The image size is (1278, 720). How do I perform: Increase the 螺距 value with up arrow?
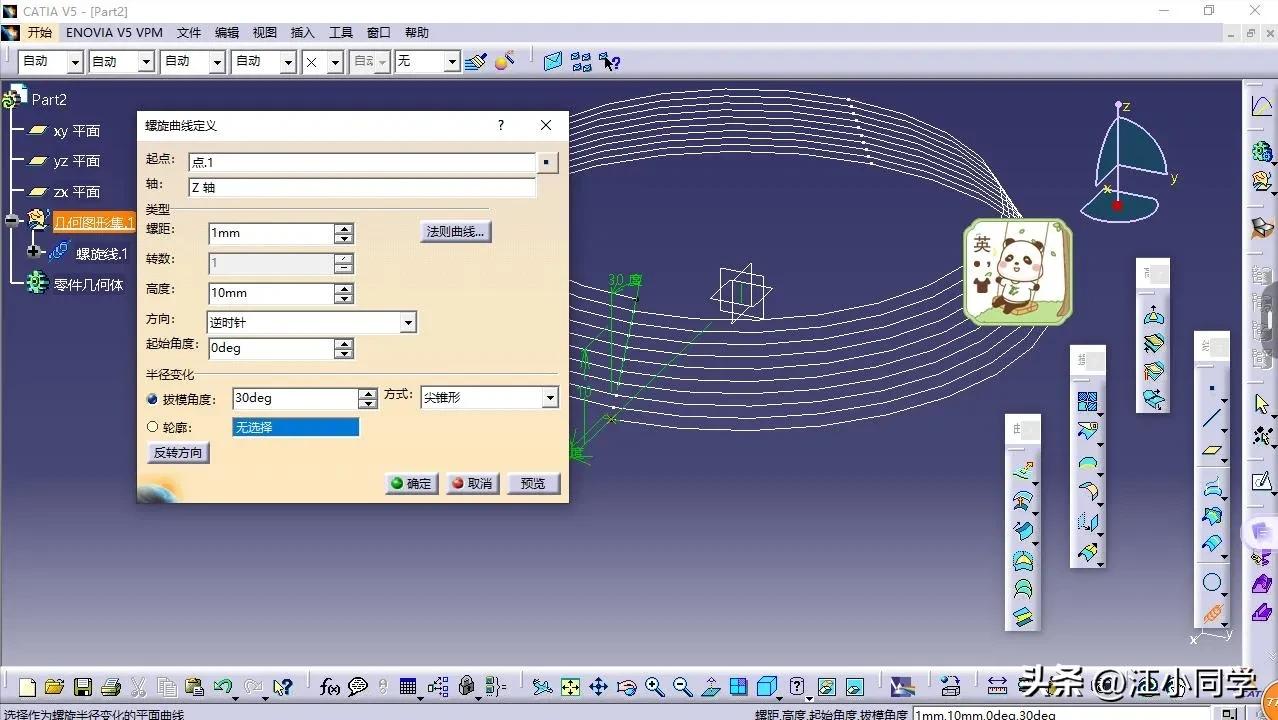[344, 228]
